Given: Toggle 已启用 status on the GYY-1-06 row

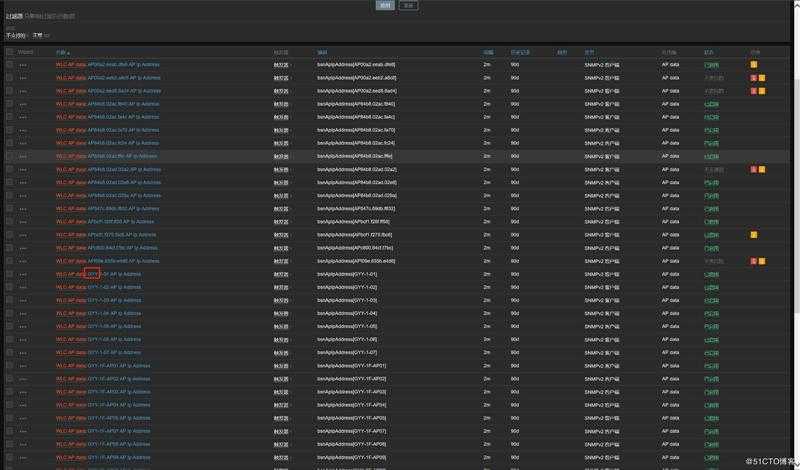Looking at the screenshot, I should 711,340.
